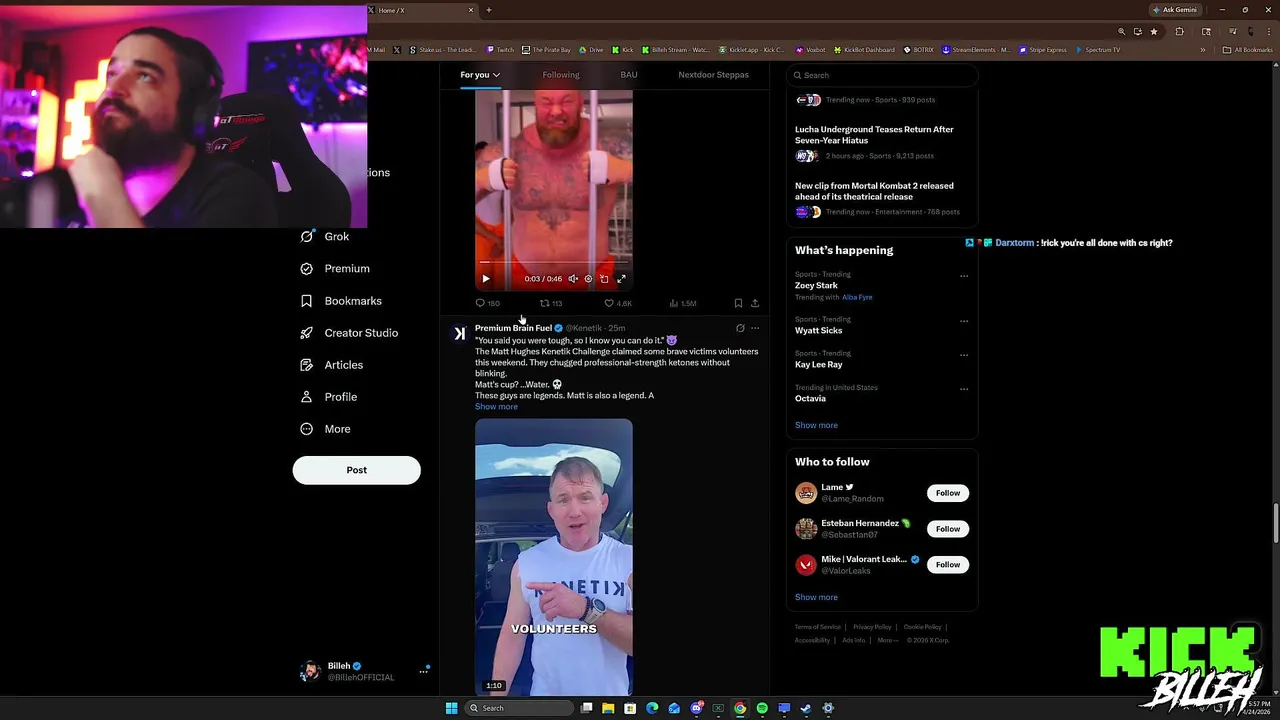Open the Zoey Stark trending topic
The width and height of the screenshot is (1280, 720).
pyautogui.click(x=816, y=286)
